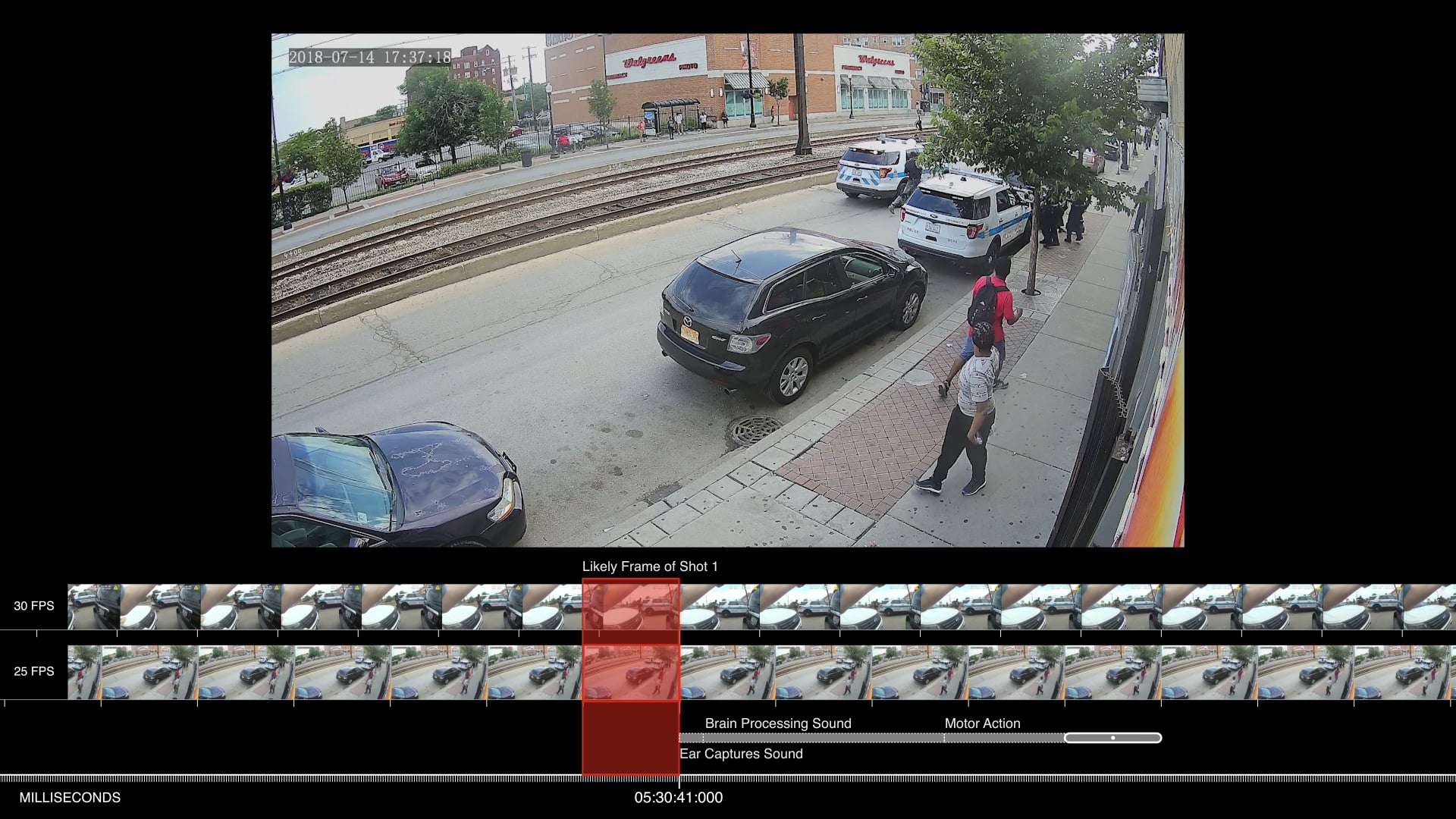
Task: Select the first thumbnail in the 25 FPS track
Action: coord(83,672)
